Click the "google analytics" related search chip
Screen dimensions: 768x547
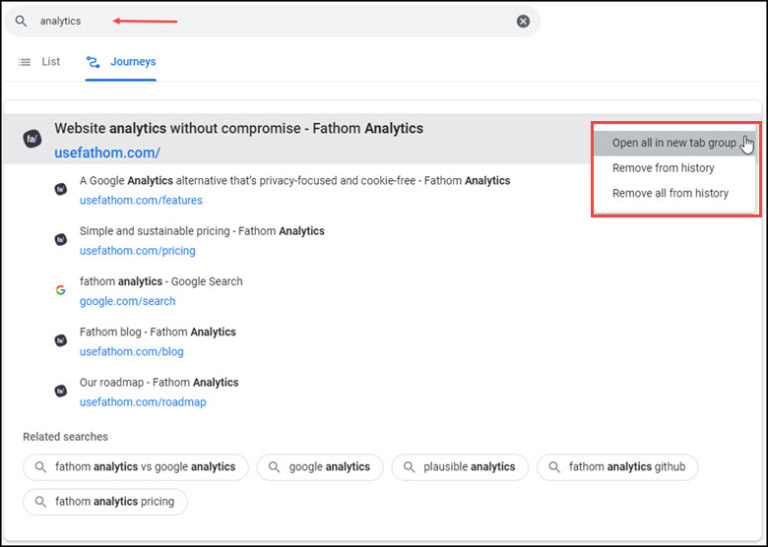pyautogui.click(x=320, y=467)
